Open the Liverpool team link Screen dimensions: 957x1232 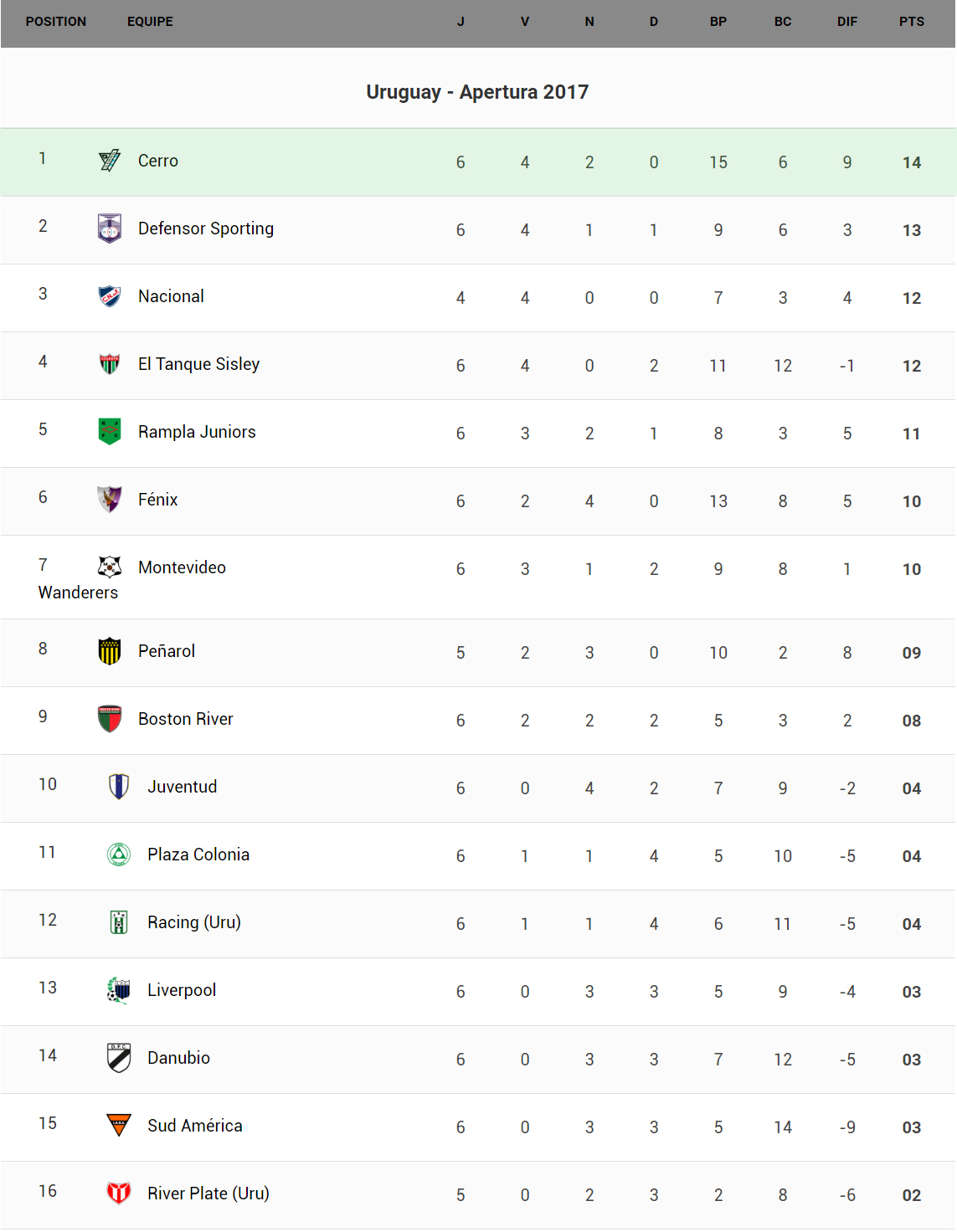pyautogui.click(x=182, y=990)
